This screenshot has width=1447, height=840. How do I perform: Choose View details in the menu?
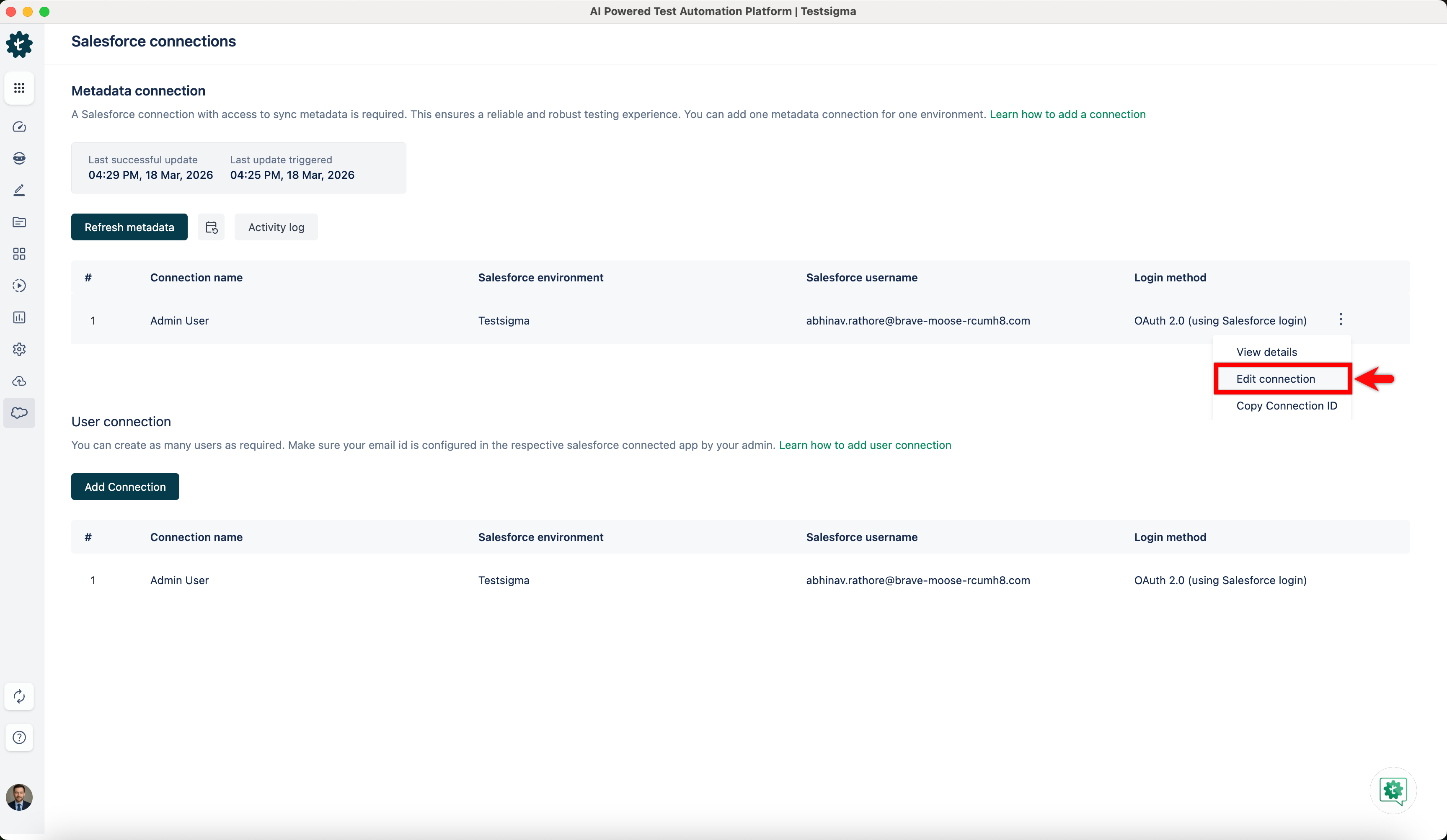1266,352
